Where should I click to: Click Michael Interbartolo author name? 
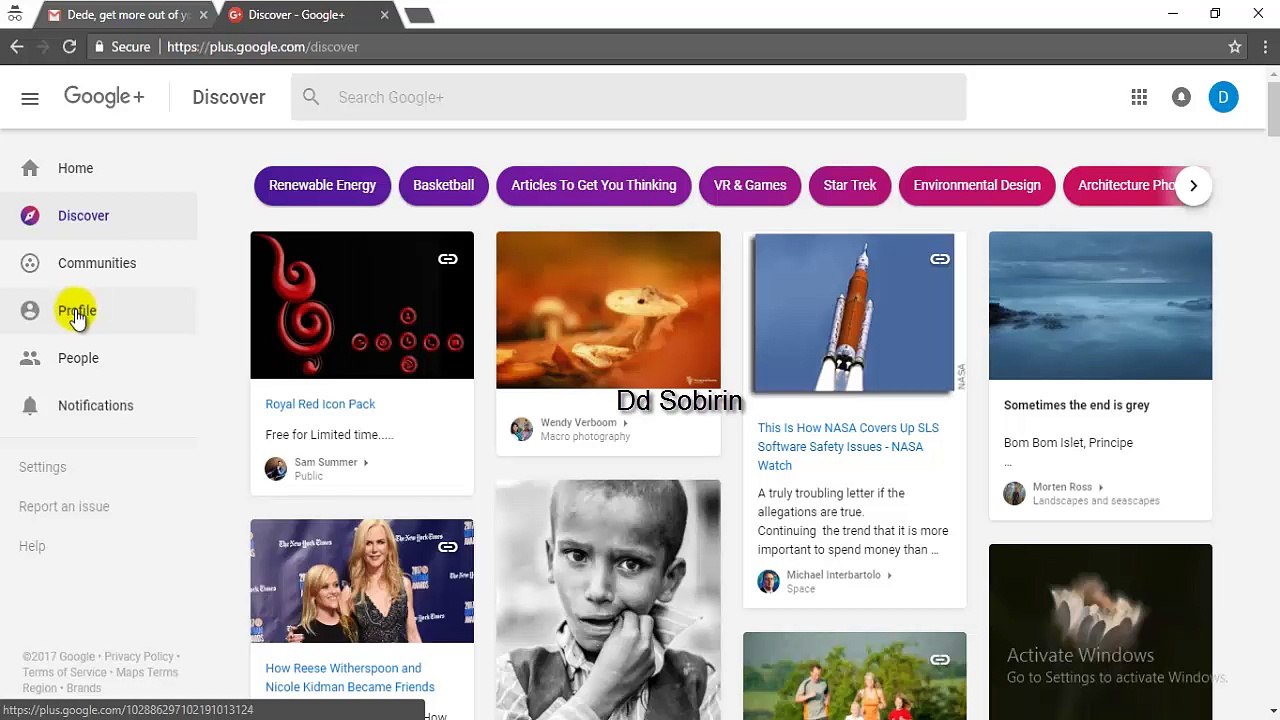833,575
